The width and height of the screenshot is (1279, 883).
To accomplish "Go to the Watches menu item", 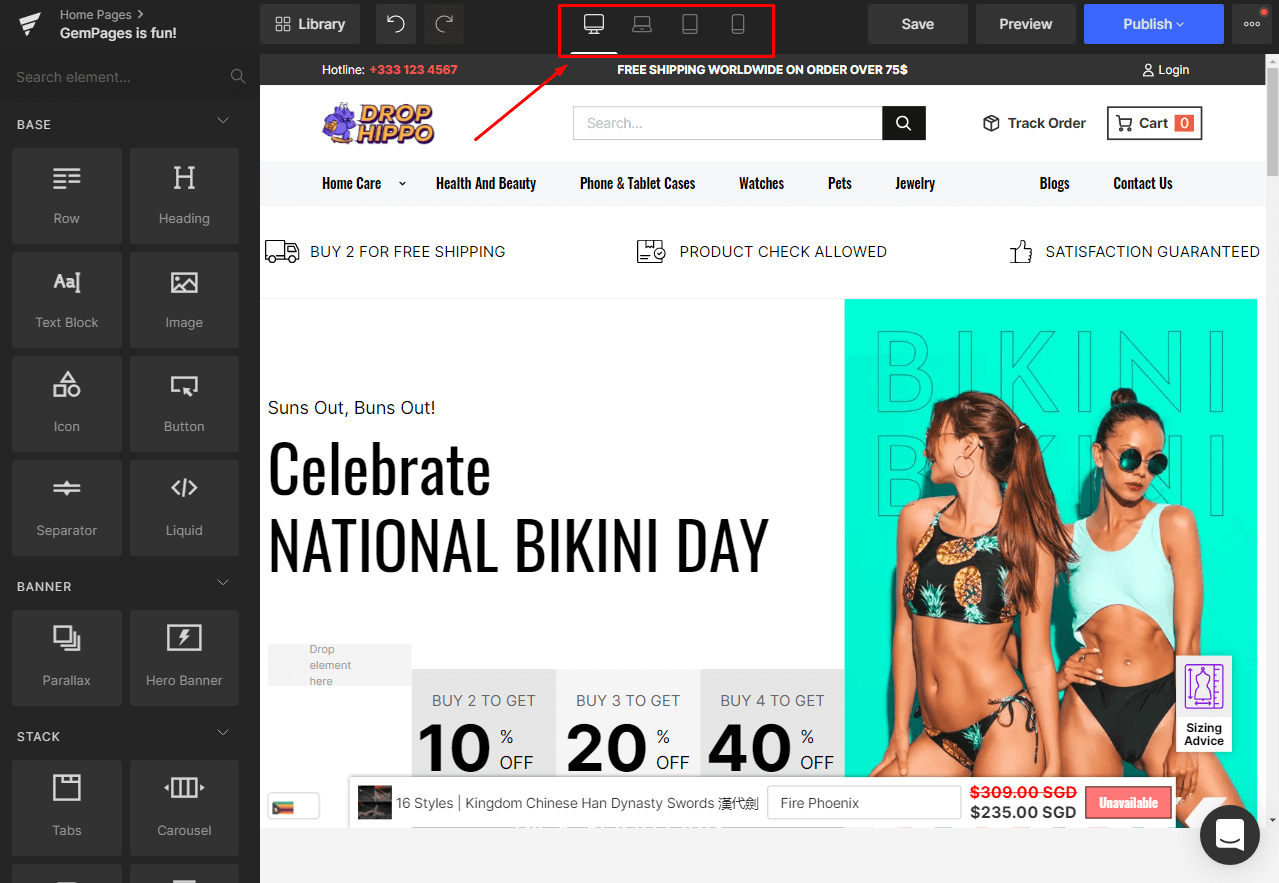I will pos(762,183).
